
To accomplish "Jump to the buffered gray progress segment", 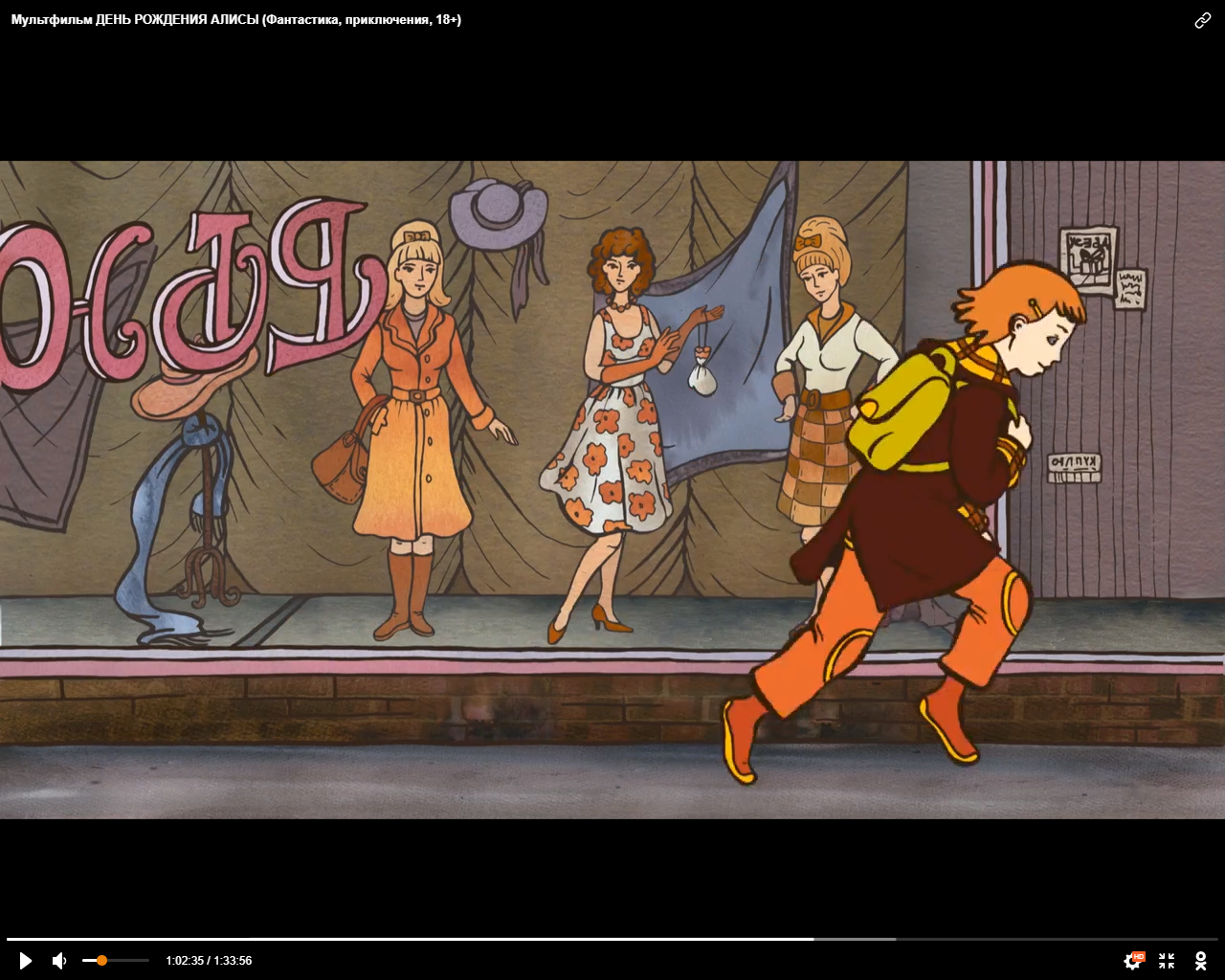I will (x=855, y=939).
